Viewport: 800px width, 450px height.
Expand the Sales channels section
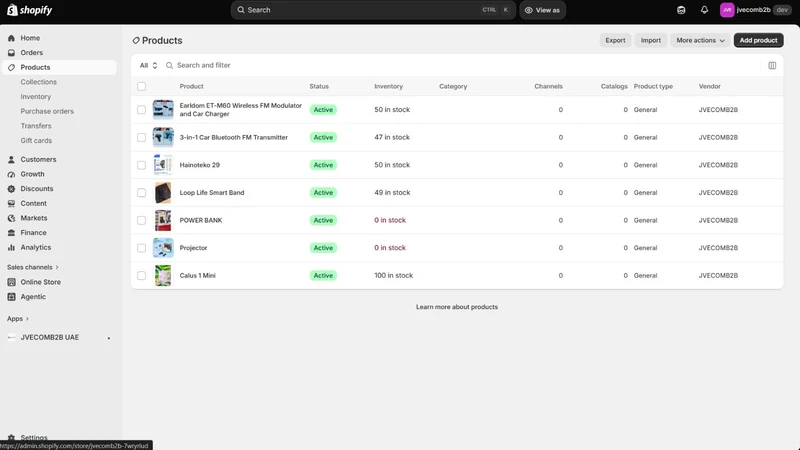coord(33,267)
